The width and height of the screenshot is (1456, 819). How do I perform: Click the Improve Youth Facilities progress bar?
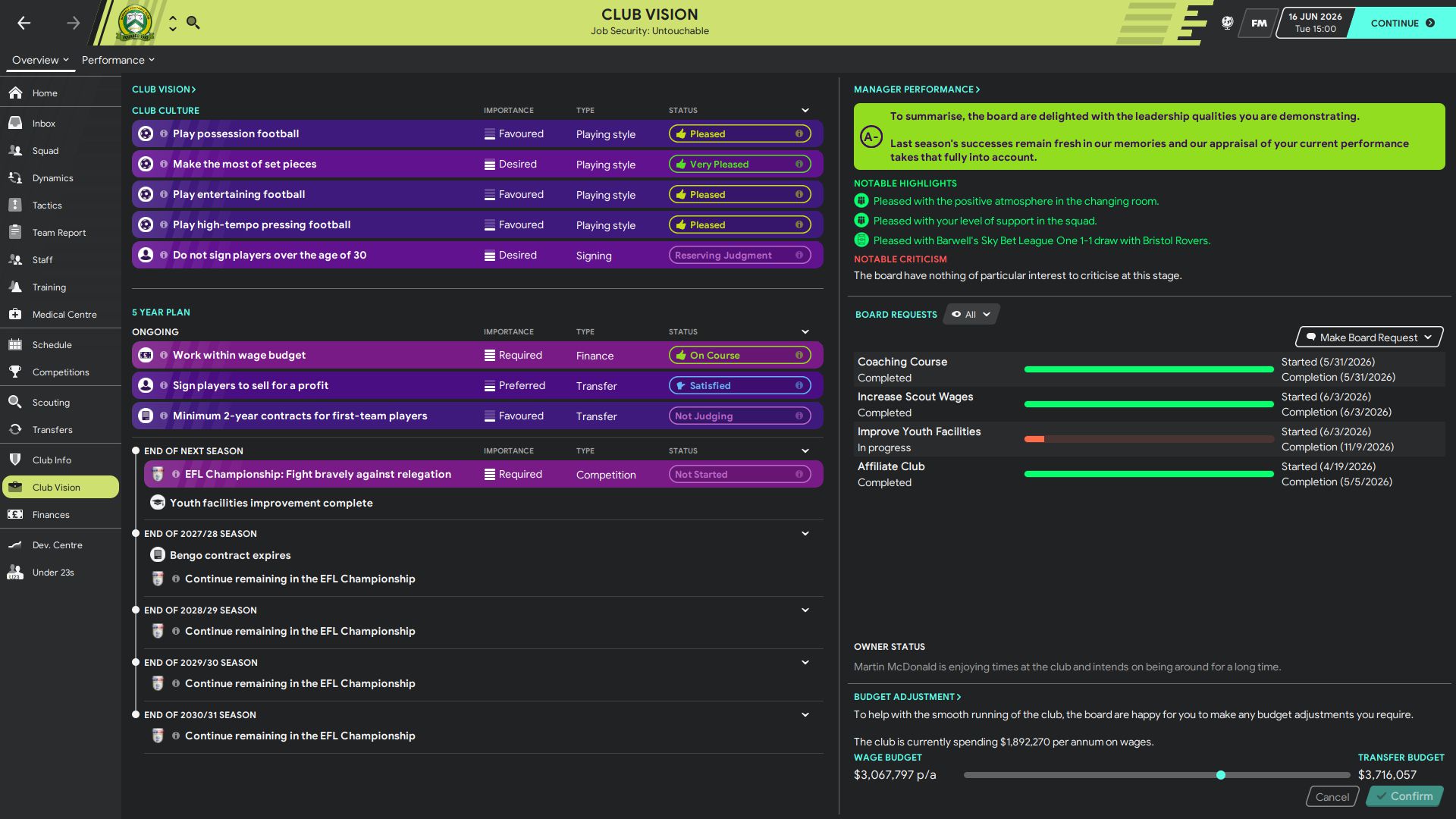tap(1149, 439)
